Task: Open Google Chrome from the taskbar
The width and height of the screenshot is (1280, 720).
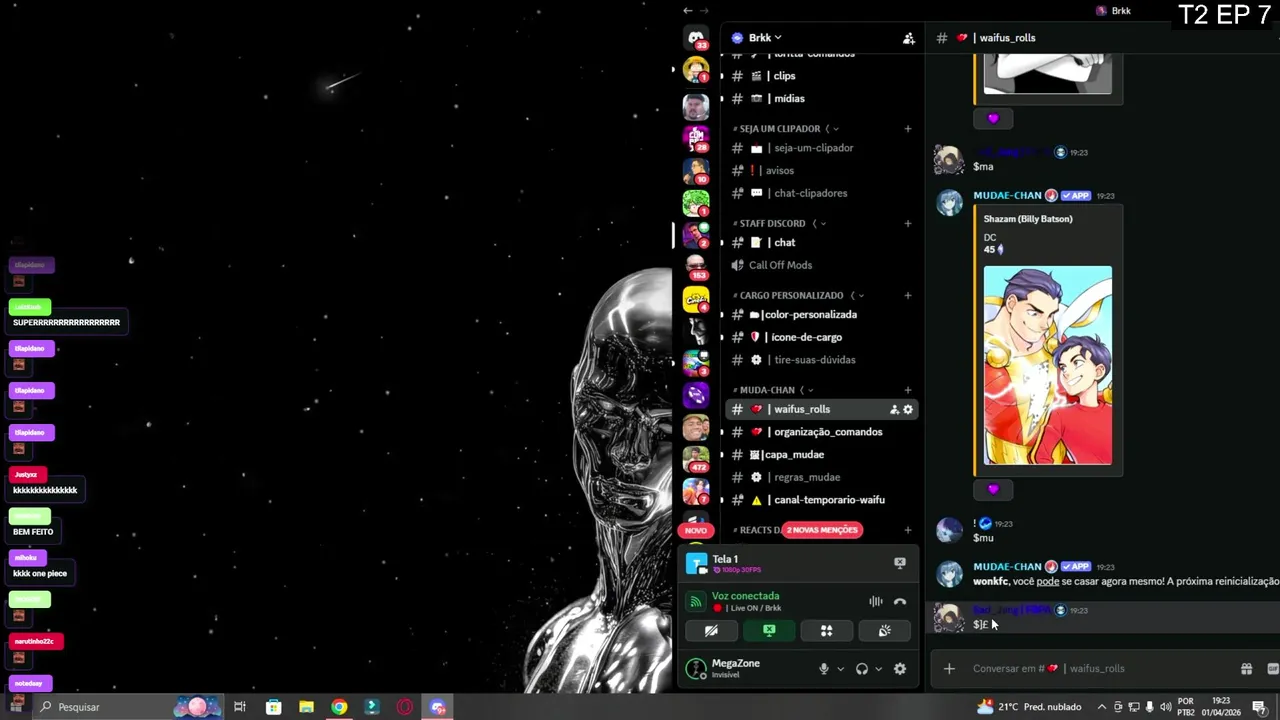Action: 339,707
